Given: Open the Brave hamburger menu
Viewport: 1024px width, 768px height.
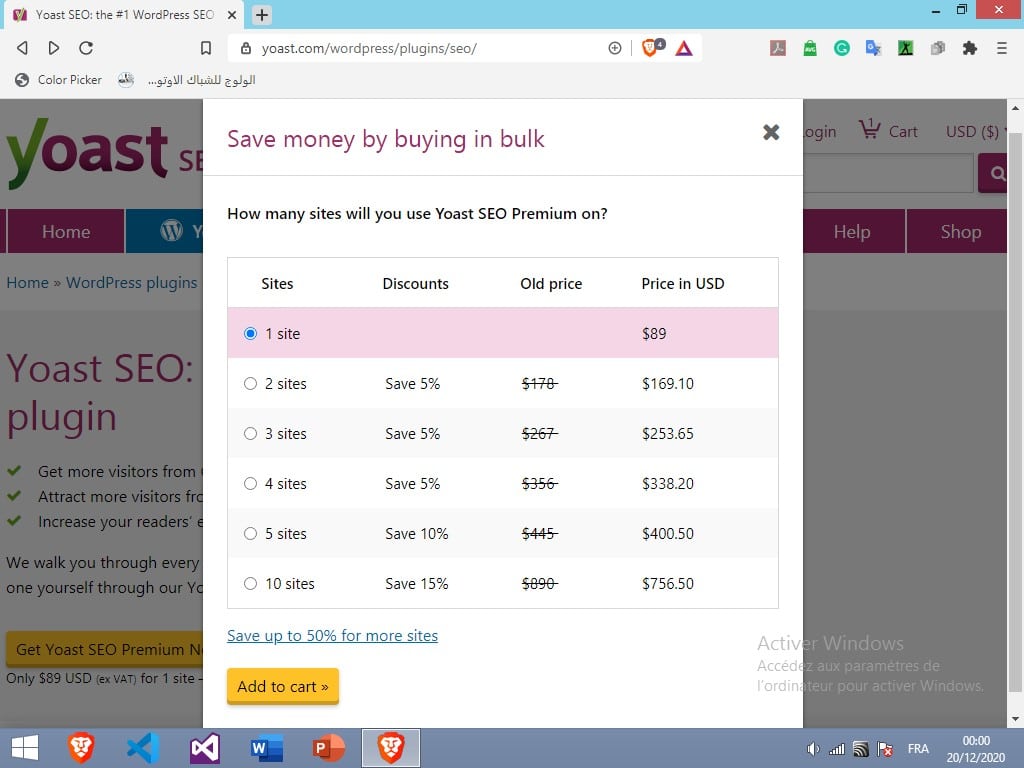Looking at the screenshot, I should [x=1001, y=48].
